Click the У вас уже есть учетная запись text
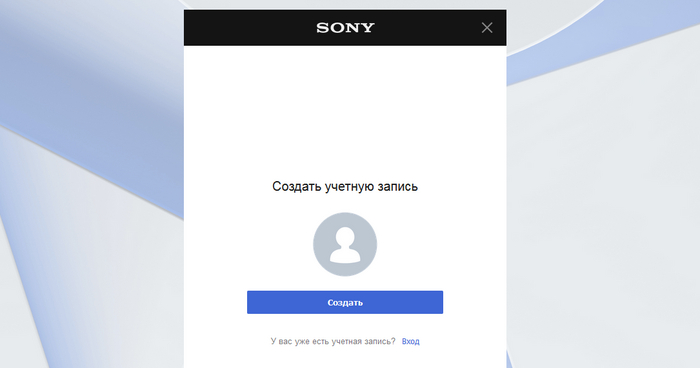The height and width of the screenshot is (368, 700). 333,341
